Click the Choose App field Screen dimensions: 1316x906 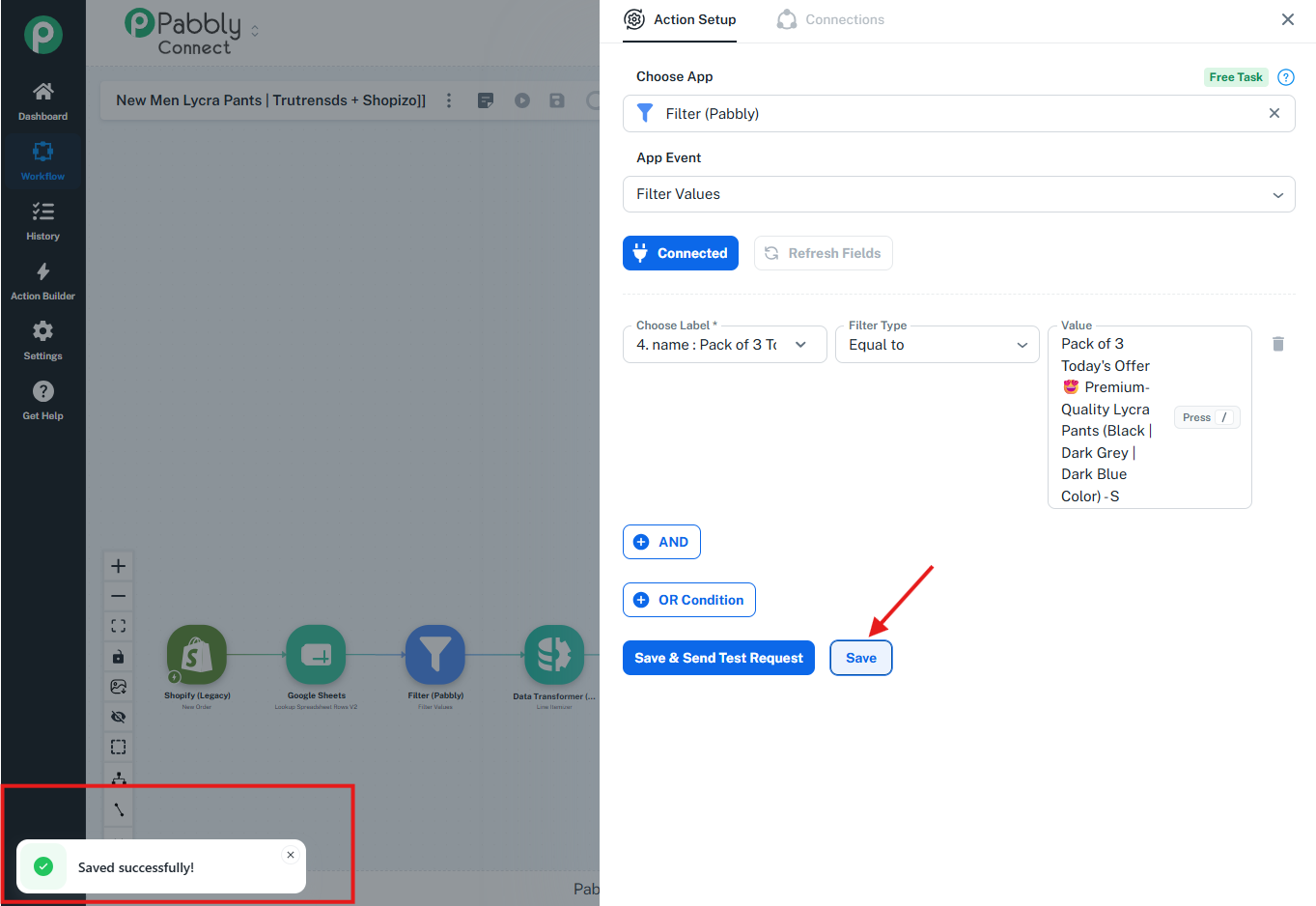pyautogui.click(x=959, y=113)
